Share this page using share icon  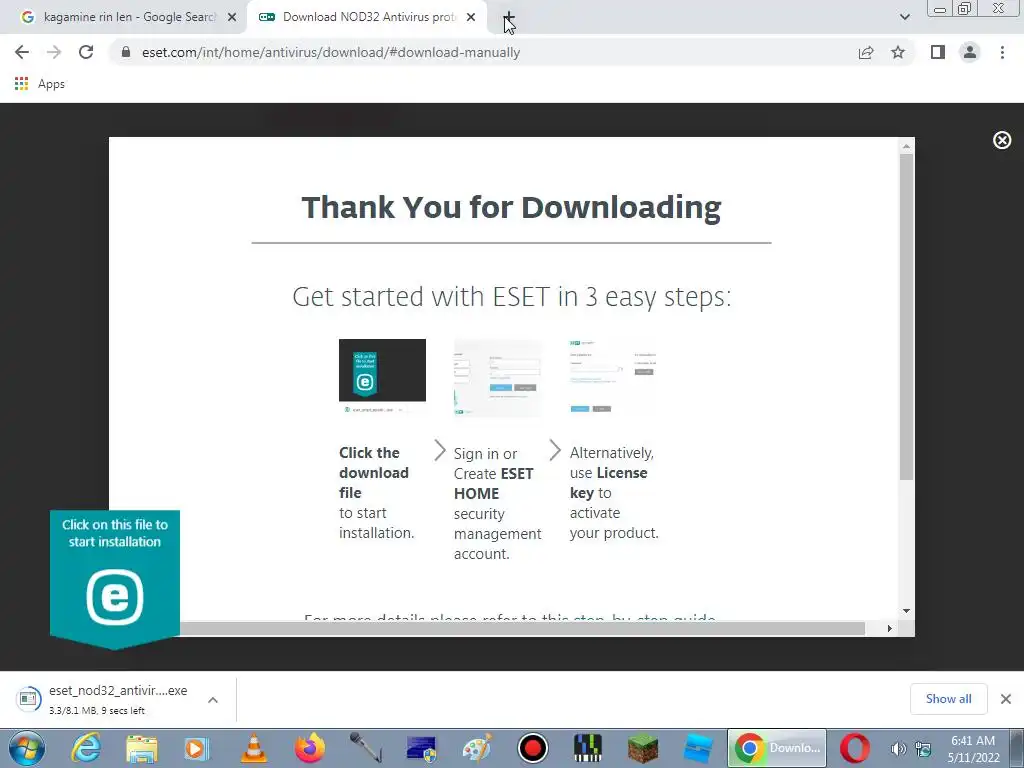pos(866,52)
